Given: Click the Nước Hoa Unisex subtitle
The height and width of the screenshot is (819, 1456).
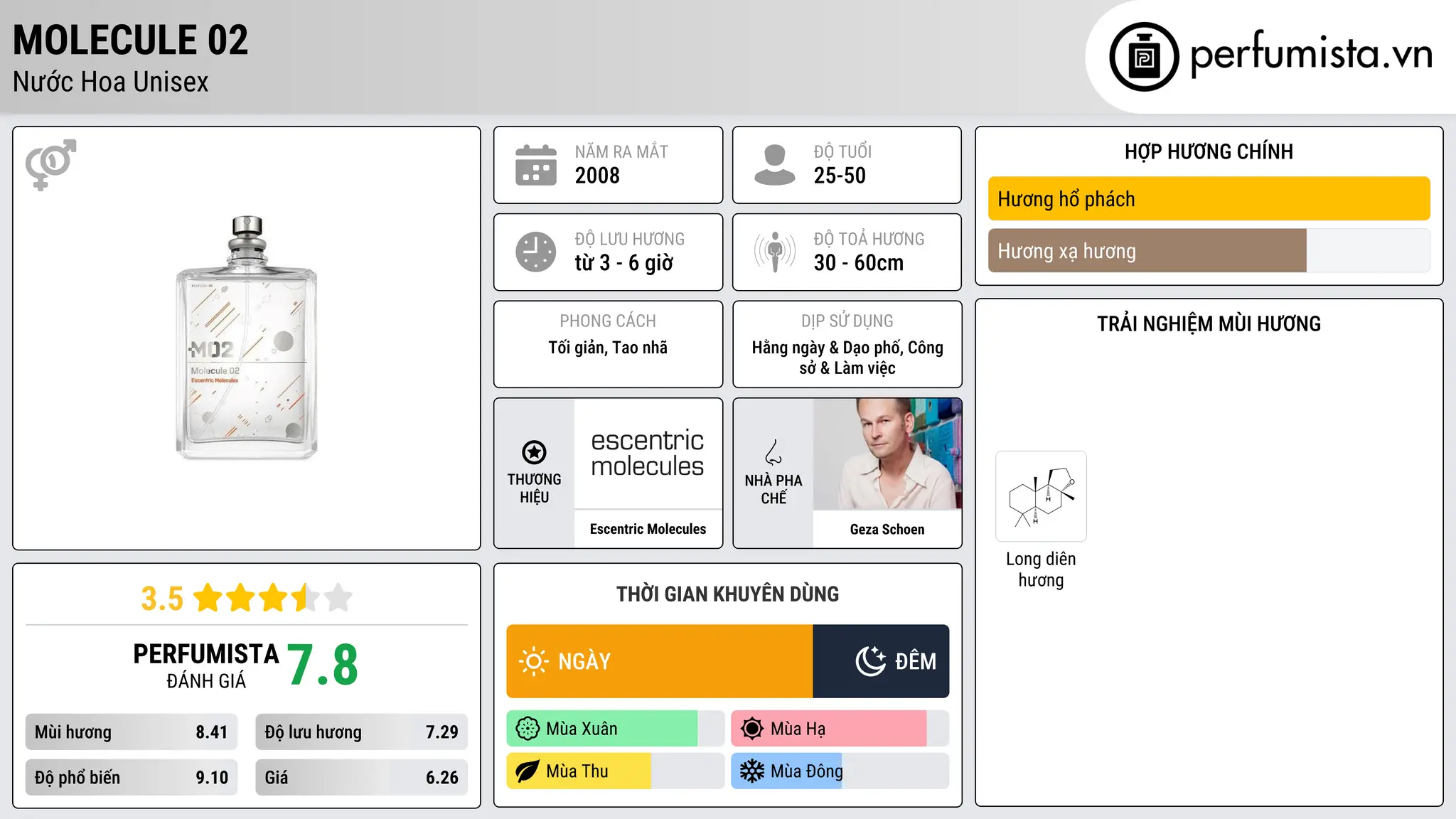Looking at the screenshot, I should [111, 82].
